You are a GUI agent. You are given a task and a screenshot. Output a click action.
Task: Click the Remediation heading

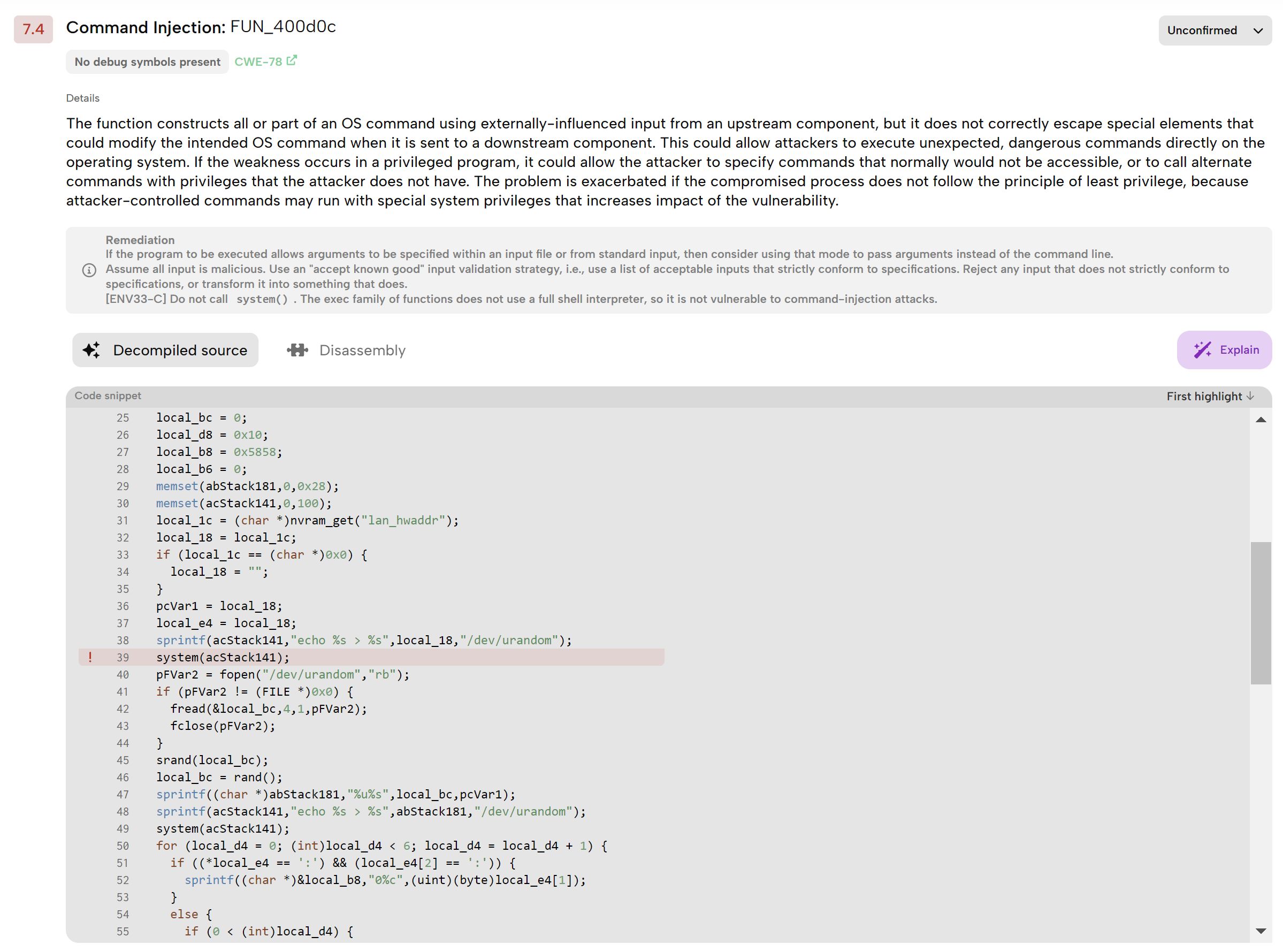(x=140, y=240)
